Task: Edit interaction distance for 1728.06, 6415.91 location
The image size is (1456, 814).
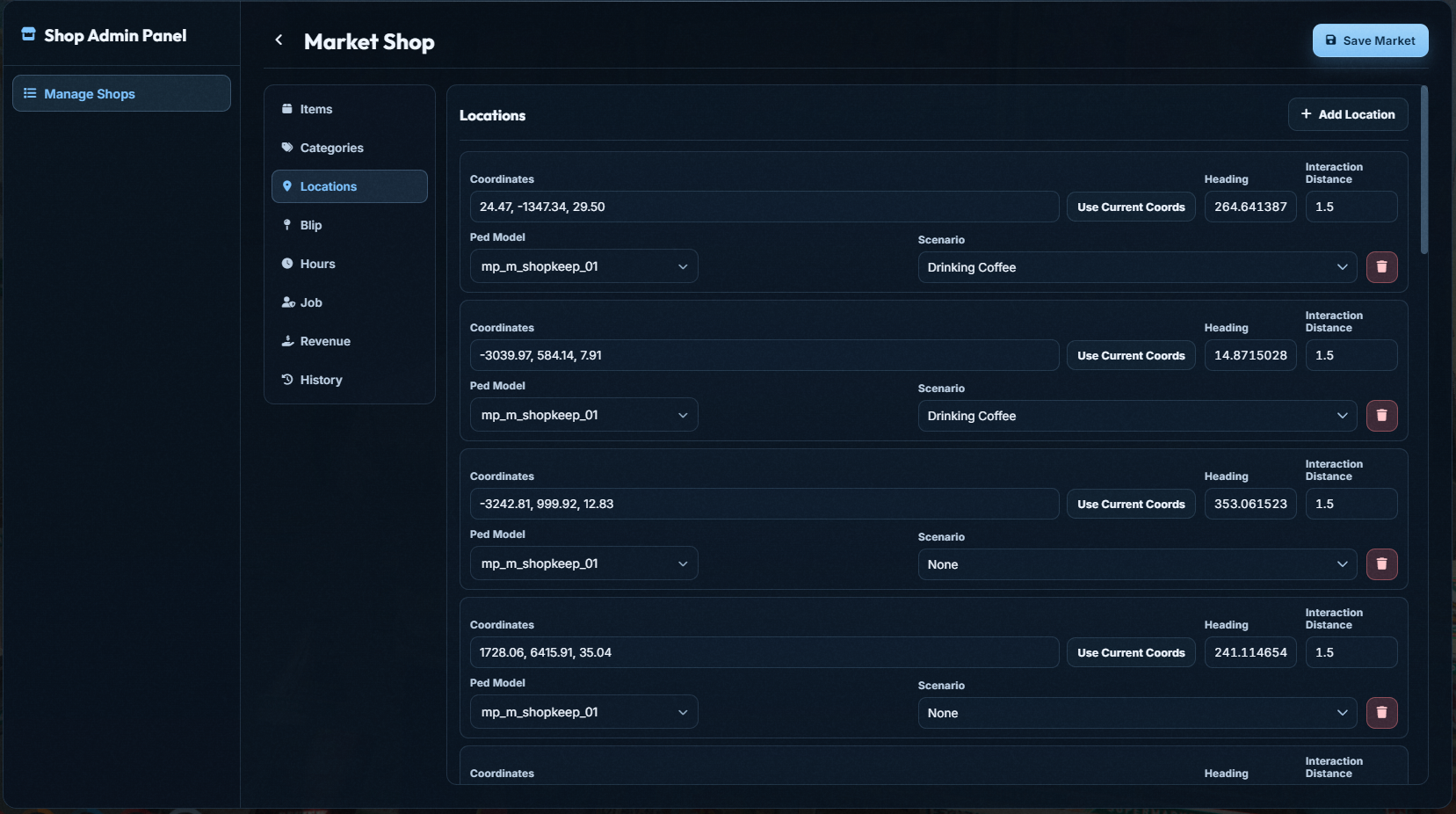Action: tap(1351, 652)
